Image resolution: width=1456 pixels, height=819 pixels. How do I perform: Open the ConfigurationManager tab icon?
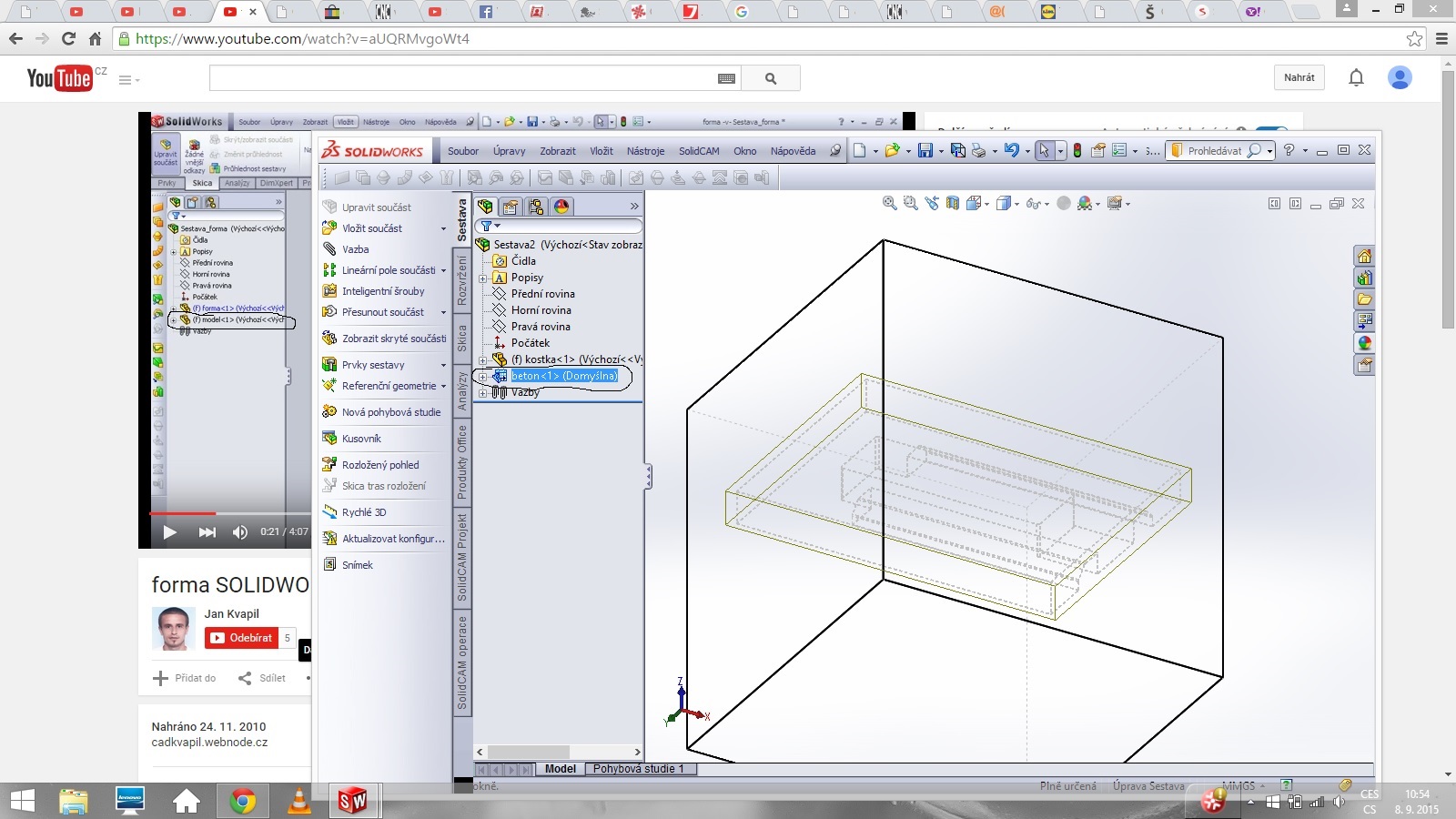[536, 207]
